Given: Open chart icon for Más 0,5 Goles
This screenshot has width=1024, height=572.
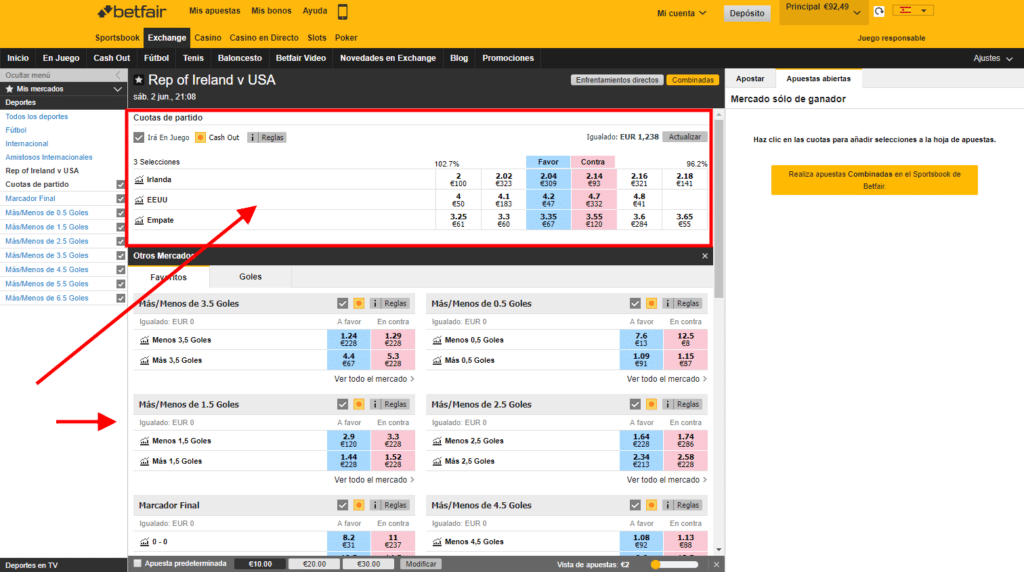Looking at the screenshot, I should (x=437, y=360).
